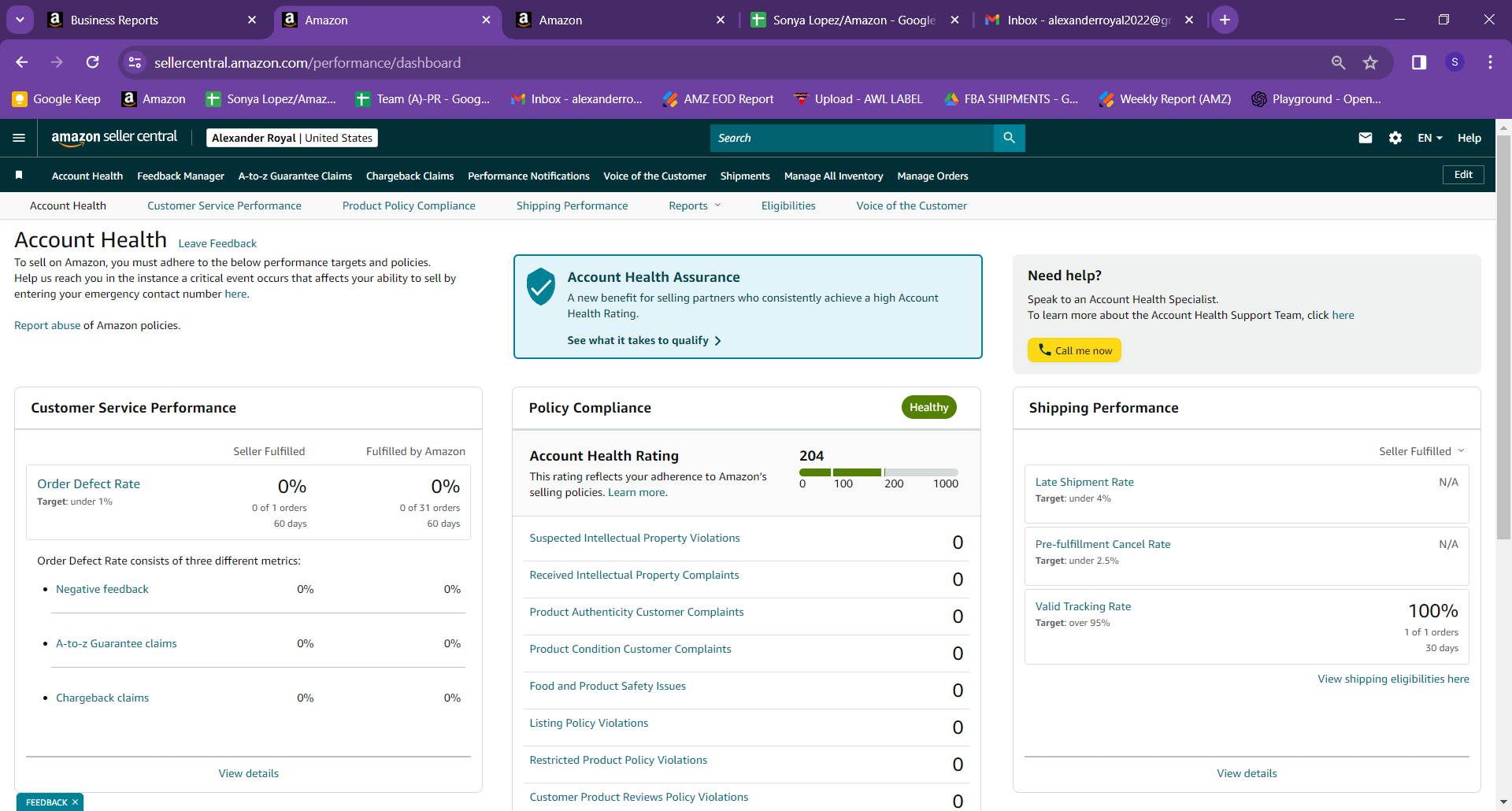This screenshot has height=811, width=1512.
Task: Click the Seller Central search field
Action: click(x=851, y=138)
